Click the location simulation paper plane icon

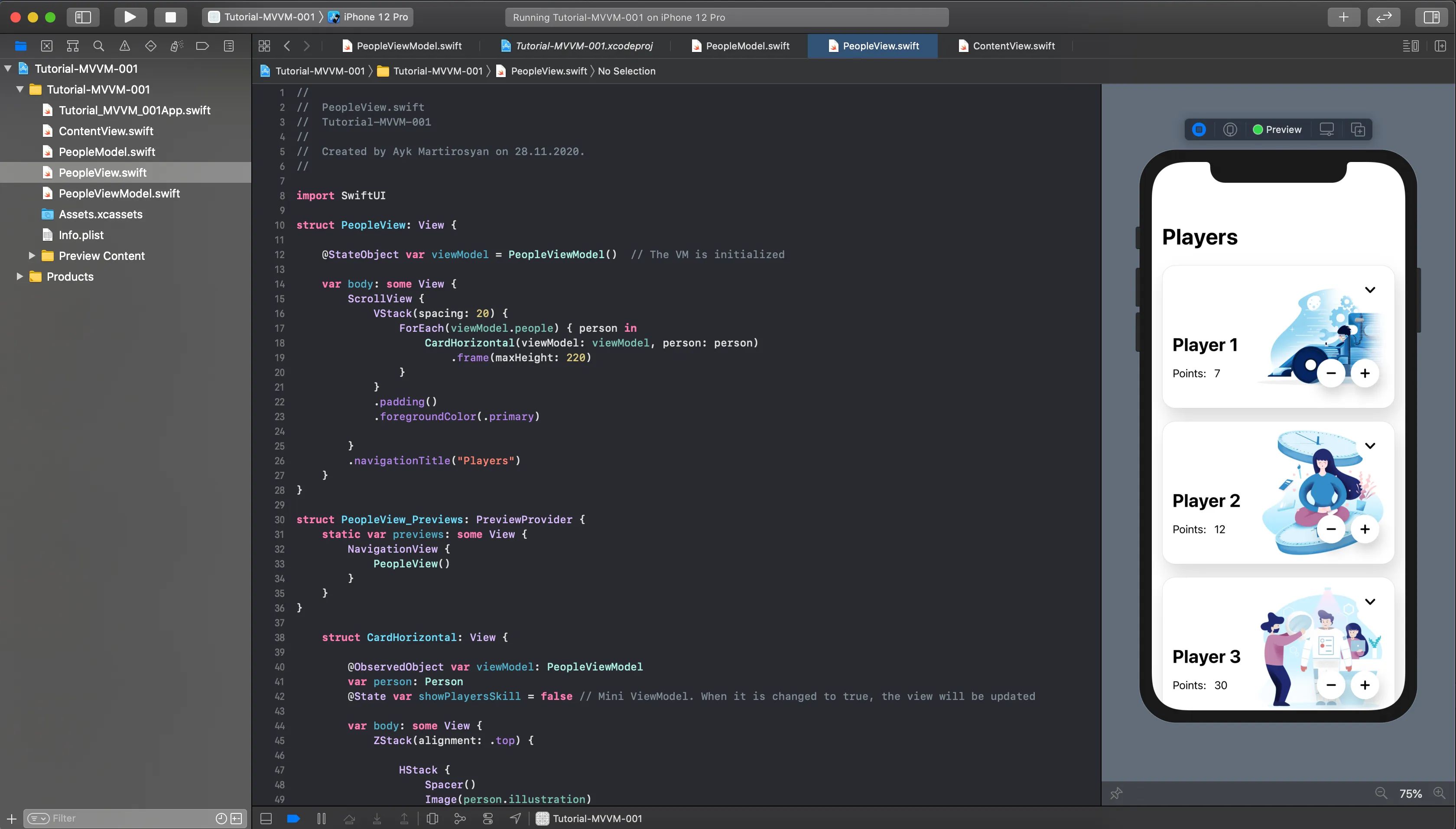click(514, 818)
